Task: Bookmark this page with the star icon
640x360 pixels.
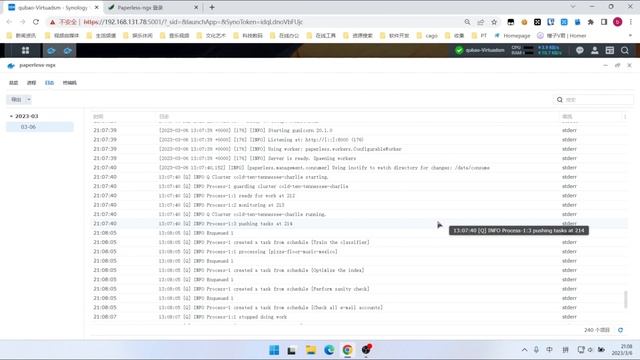Action: click(x=494, y=22)
